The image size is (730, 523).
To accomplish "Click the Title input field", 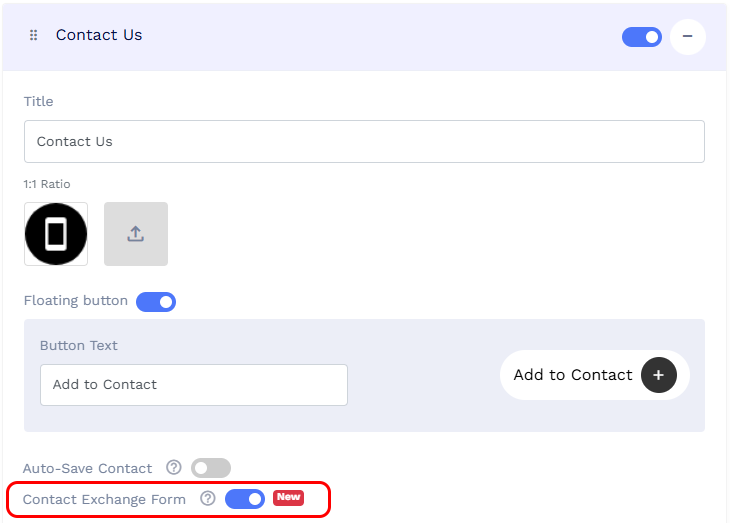I will tap(364, 142).
